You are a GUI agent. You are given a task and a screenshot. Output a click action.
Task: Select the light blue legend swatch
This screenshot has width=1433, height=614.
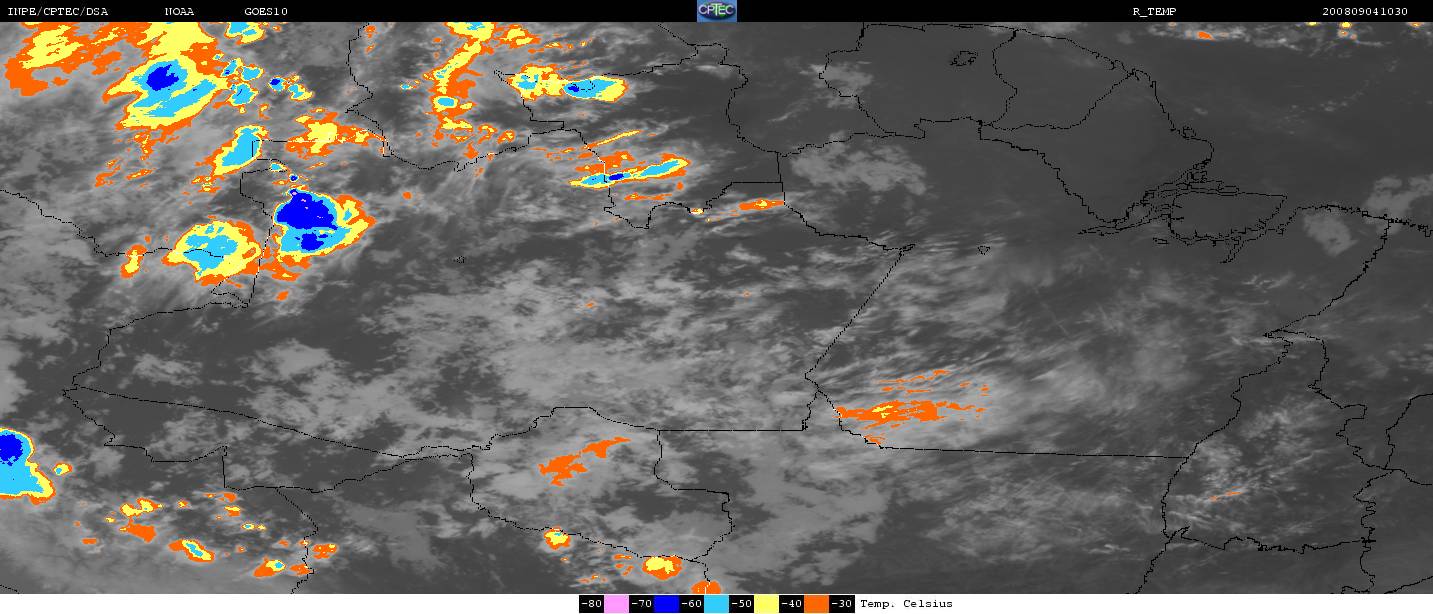point(716,604)
